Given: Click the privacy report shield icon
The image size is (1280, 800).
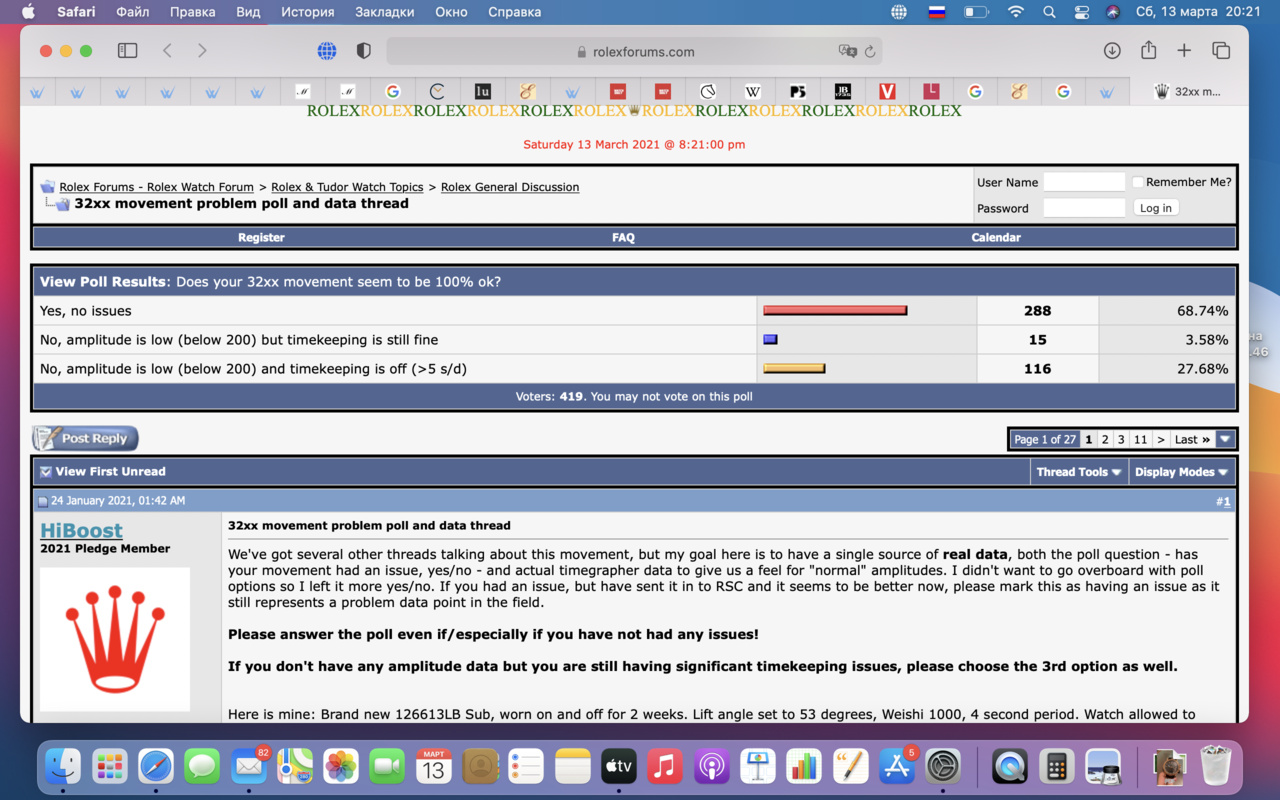Looking at the screenshot, I should [364, 51].
